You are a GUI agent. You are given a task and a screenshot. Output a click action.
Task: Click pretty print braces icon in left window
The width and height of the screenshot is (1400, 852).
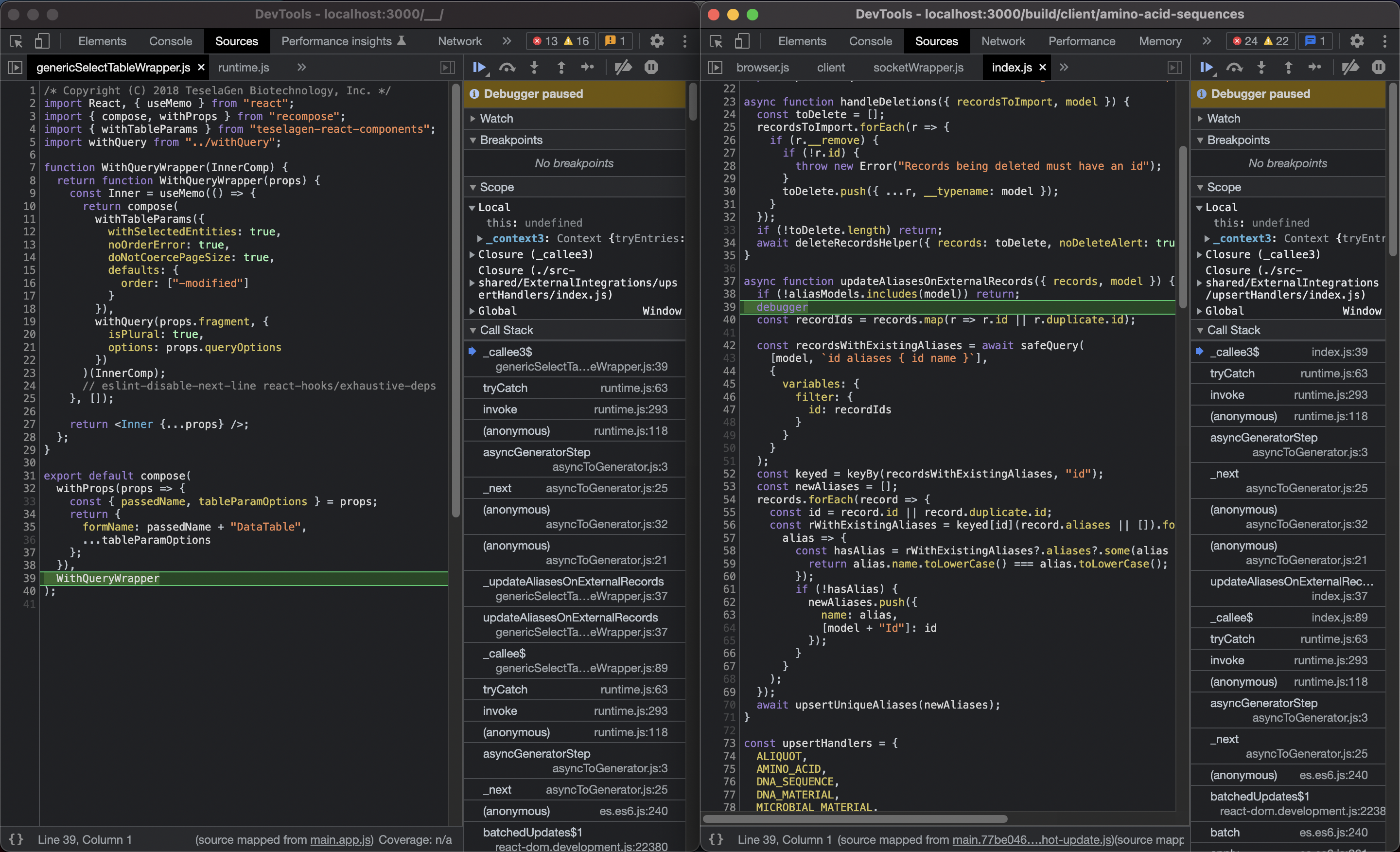(x=17, y=839)
